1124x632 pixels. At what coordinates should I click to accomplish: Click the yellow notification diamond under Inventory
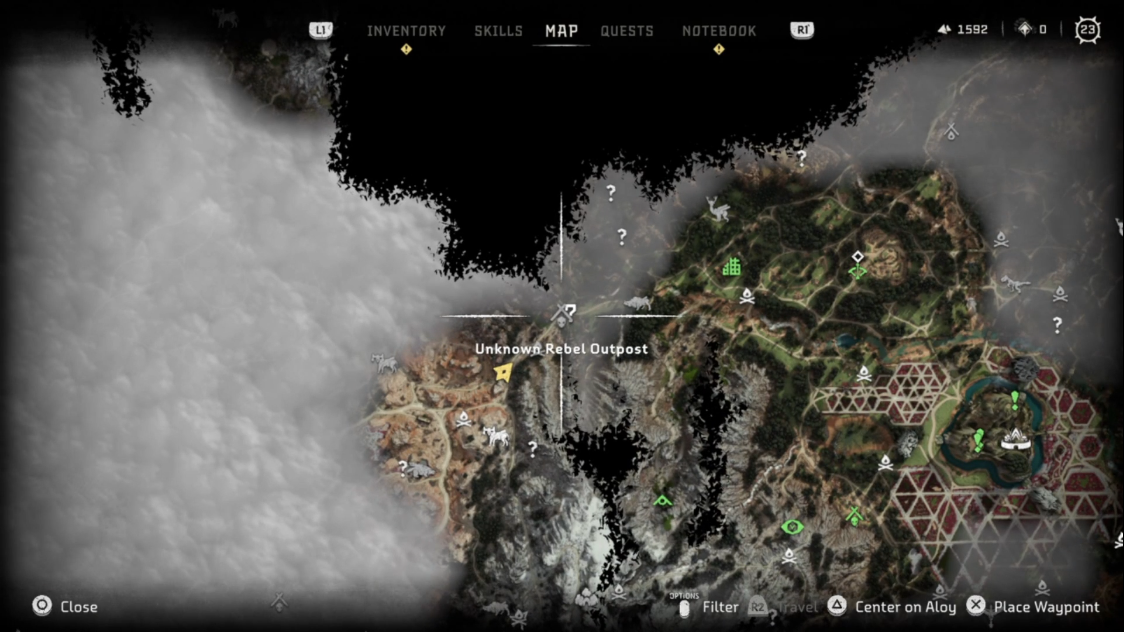coord(406,49)
